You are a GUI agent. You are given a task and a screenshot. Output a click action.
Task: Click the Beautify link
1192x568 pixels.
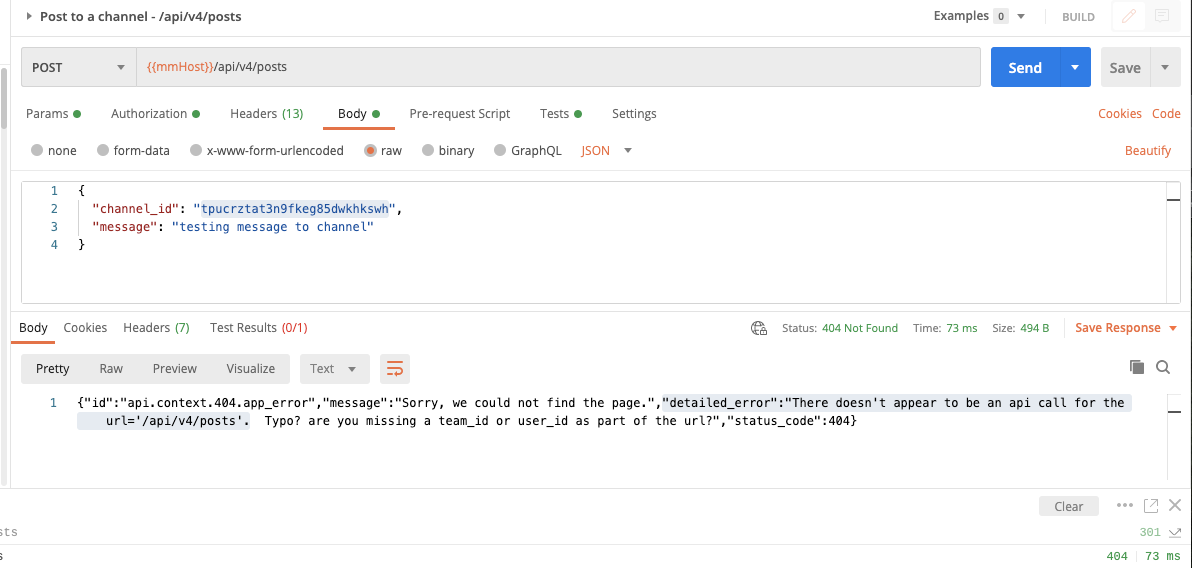coord(1147,151)
